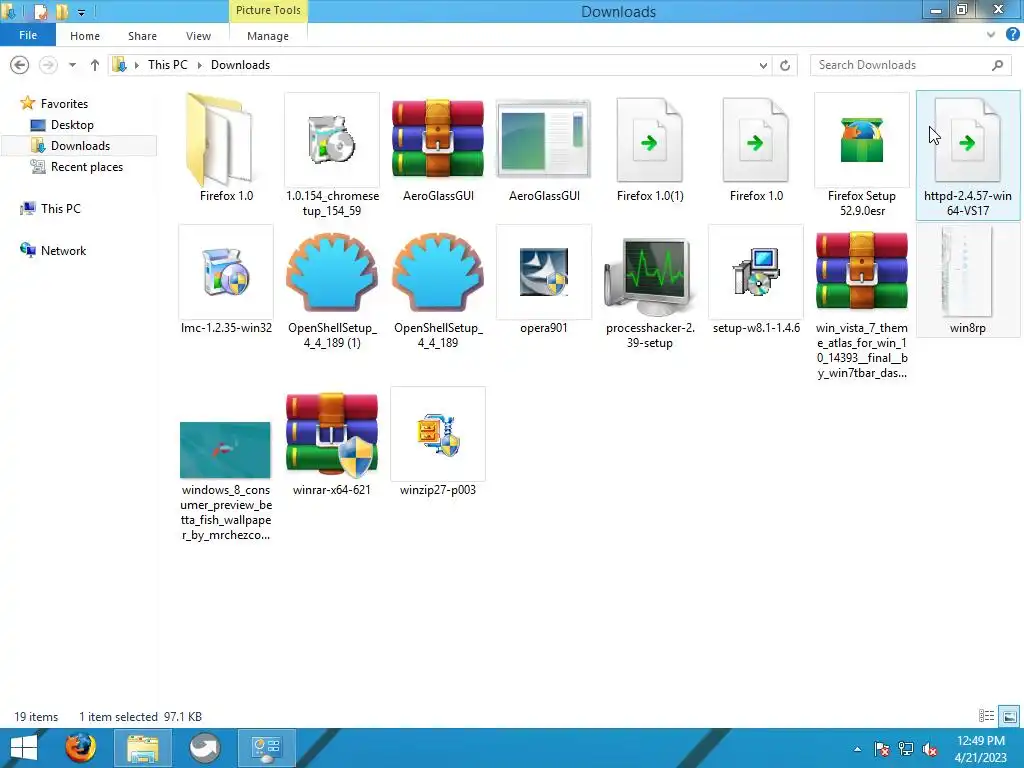Select the Firefox Setup 52.9.0esr icon
Screen dimensions: 1024x768
tap(862, 140)
